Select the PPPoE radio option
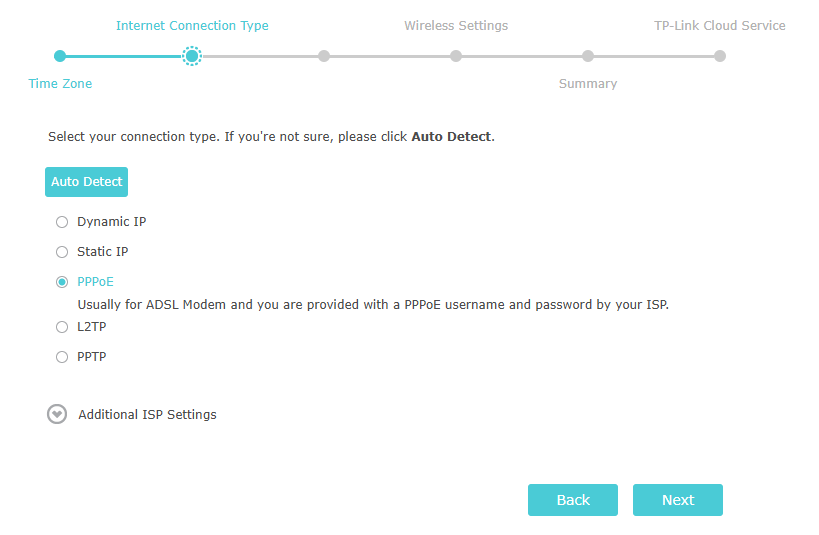 [62, 282]
